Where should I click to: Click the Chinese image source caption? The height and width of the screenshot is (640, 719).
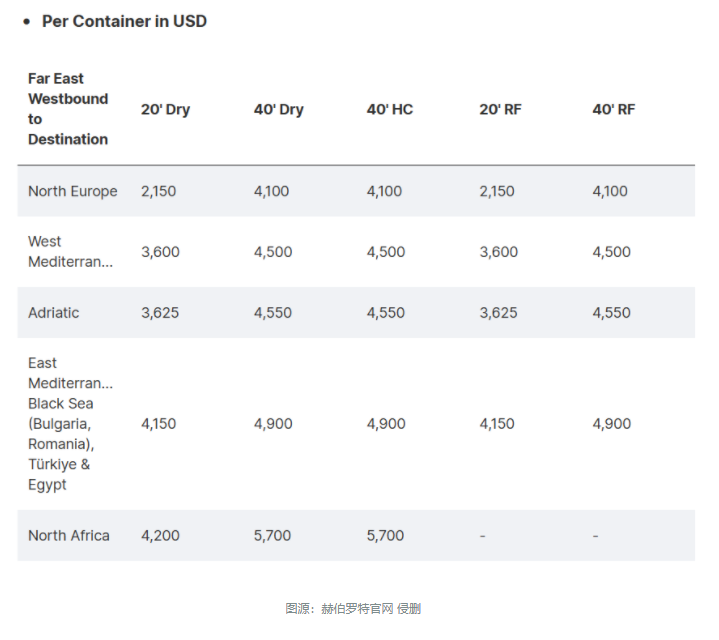pos(353,608)
